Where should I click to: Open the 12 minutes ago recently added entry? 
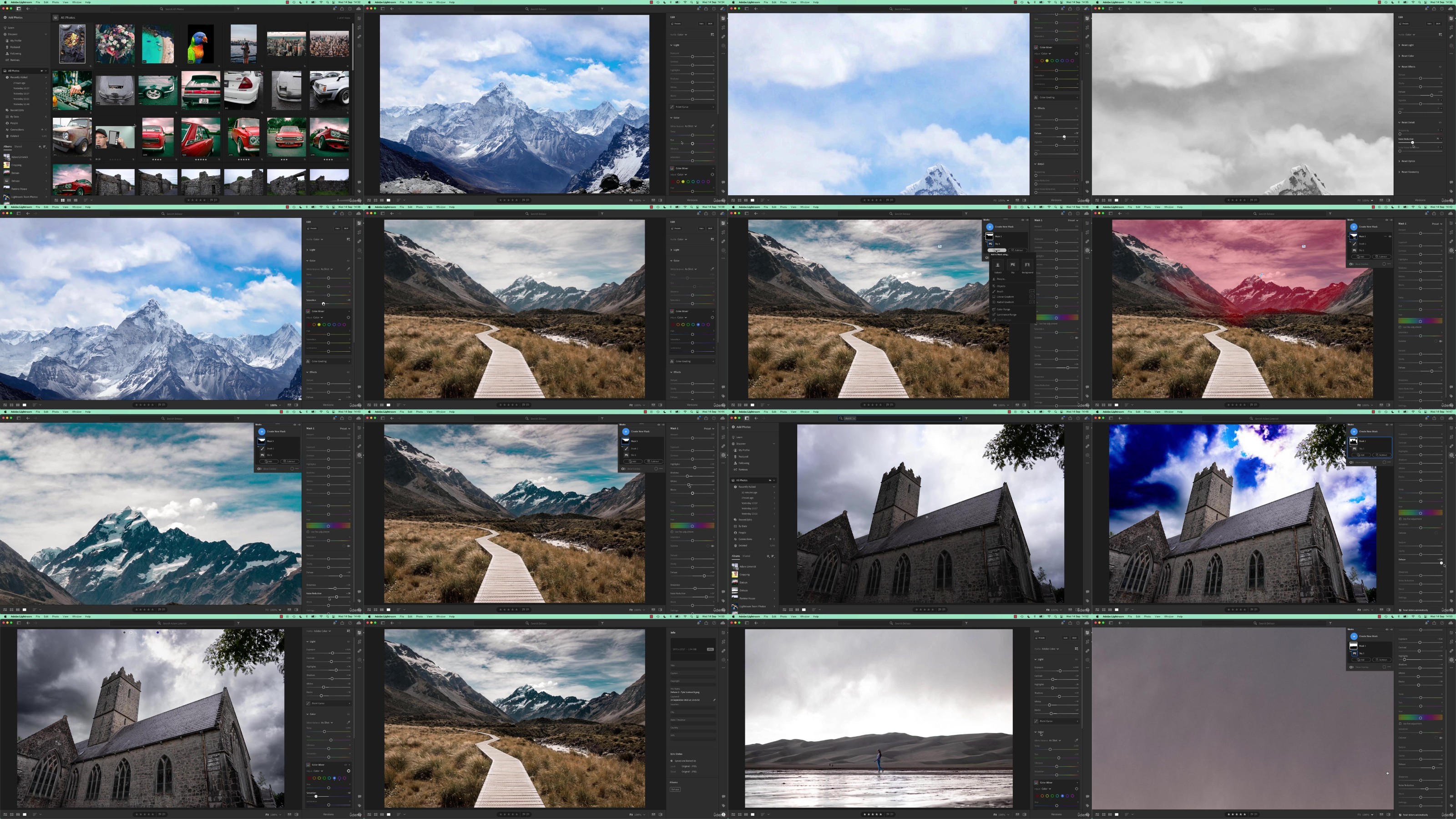(749, 492)
